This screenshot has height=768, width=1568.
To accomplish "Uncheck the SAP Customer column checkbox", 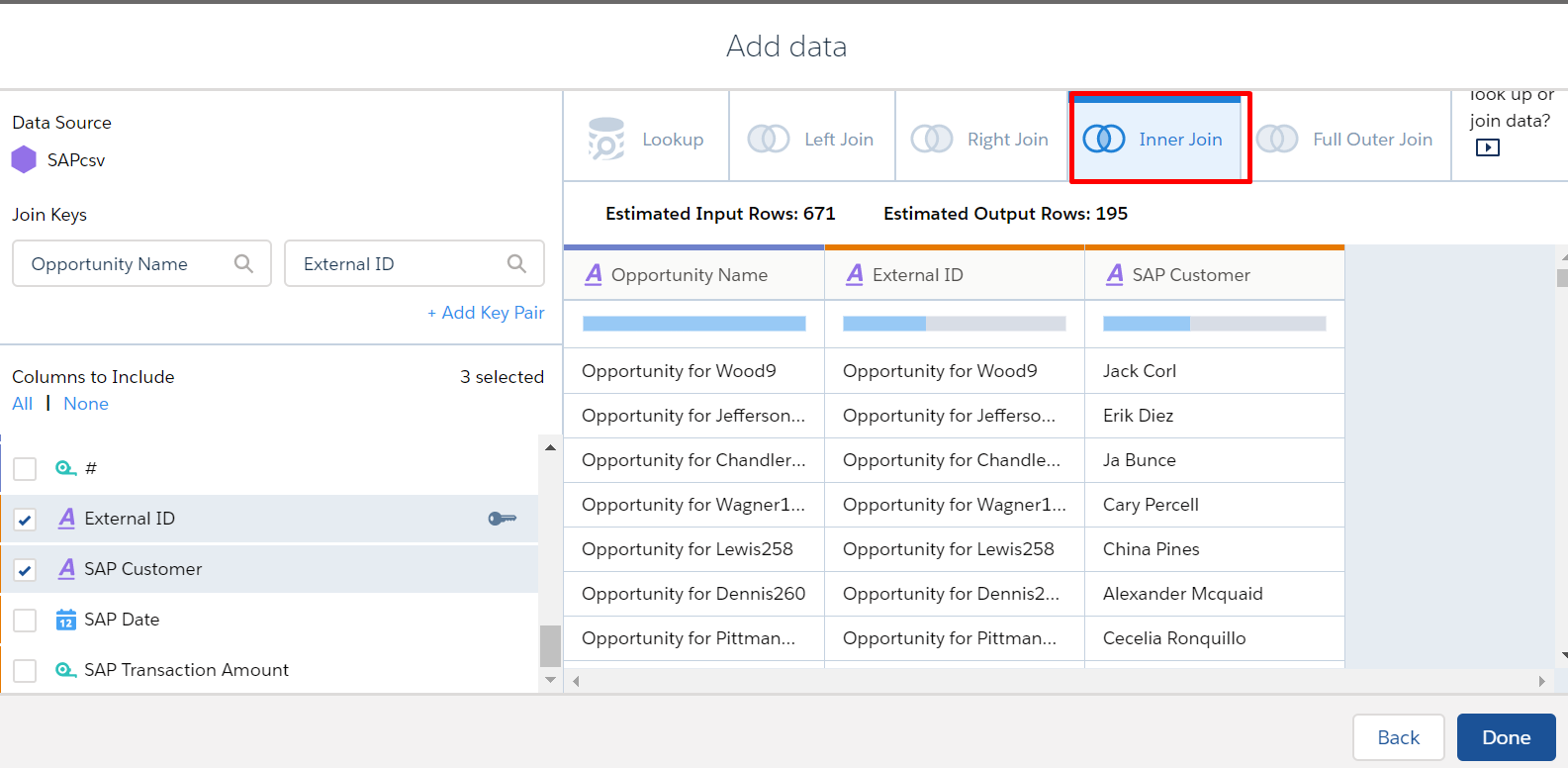I will (x=25, y=570).
